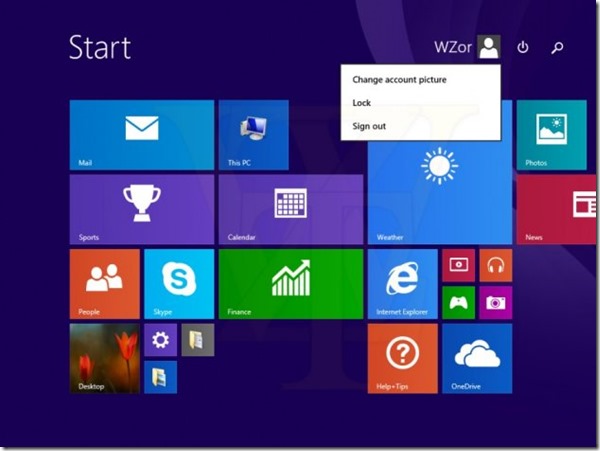
Task: Open the Video tile
Action: 458,265
